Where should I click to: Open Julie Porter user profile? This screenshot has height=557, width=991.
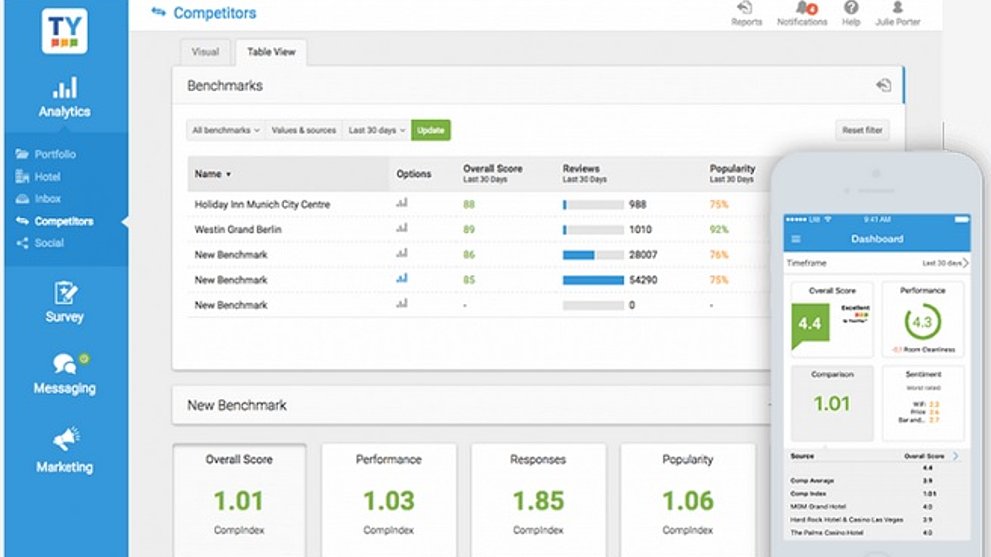(x=897, y=13)
